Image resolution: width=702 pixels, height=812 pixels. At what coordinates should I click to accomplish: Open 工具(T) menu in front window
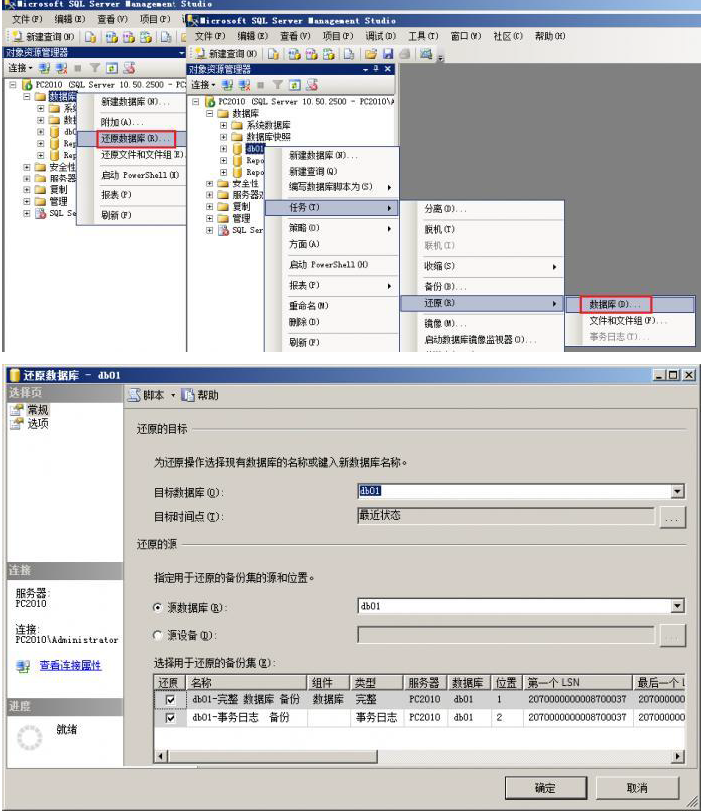pos(423,36)
